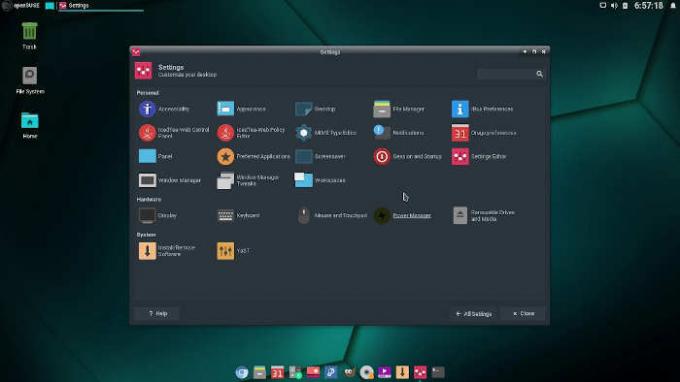This screenshot has width=680, height=382.
Task: Open the Desktop settings
Action: click(315, 109)
